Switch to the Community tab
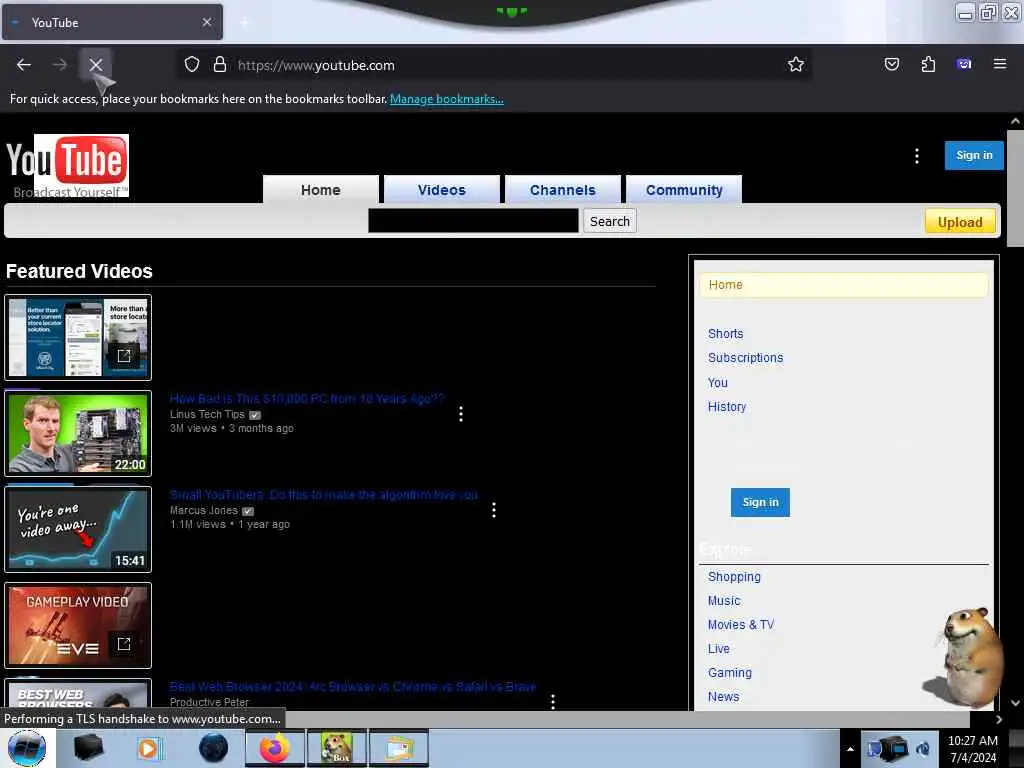Viewport: 1024px width, 768px height. pos(684,190)
